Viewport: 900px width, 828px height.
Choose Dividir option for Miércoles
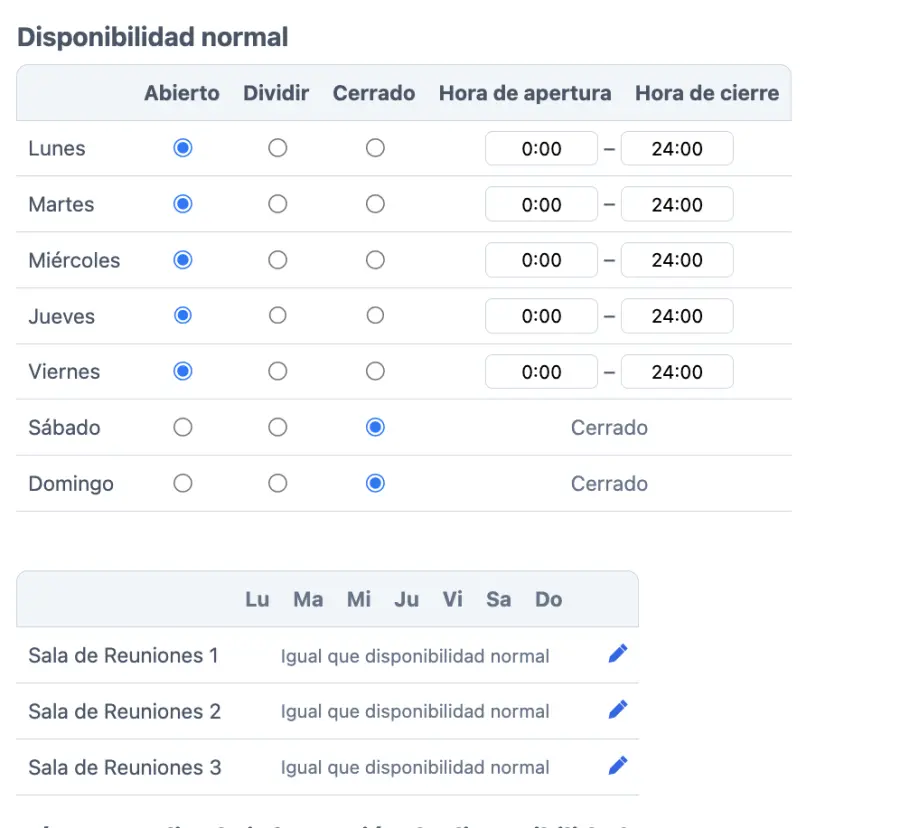(x=278, y=260)
